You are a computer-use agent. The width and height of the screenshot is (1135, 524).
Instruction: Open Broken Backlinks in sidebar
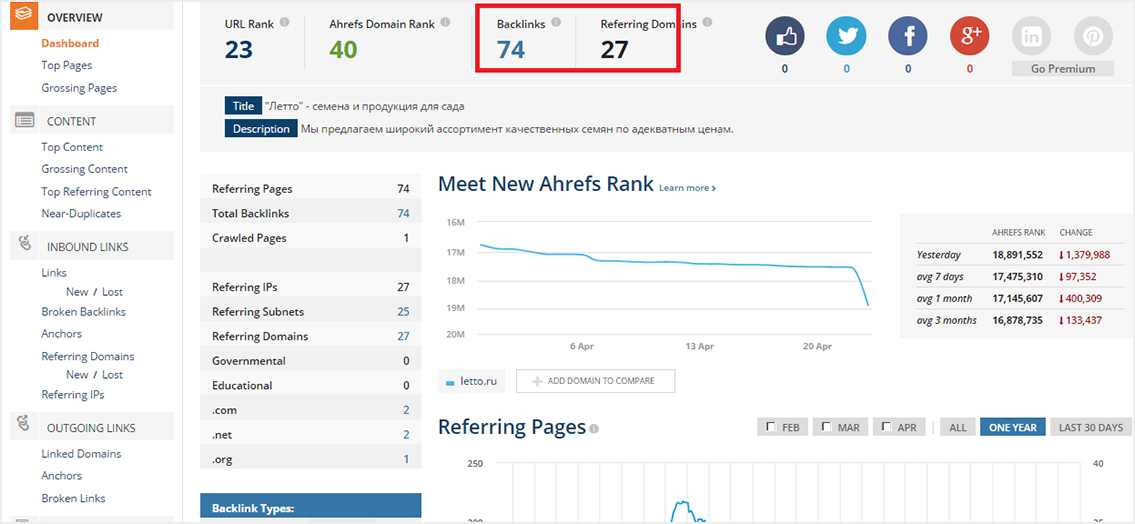click(x=83, y=312)
